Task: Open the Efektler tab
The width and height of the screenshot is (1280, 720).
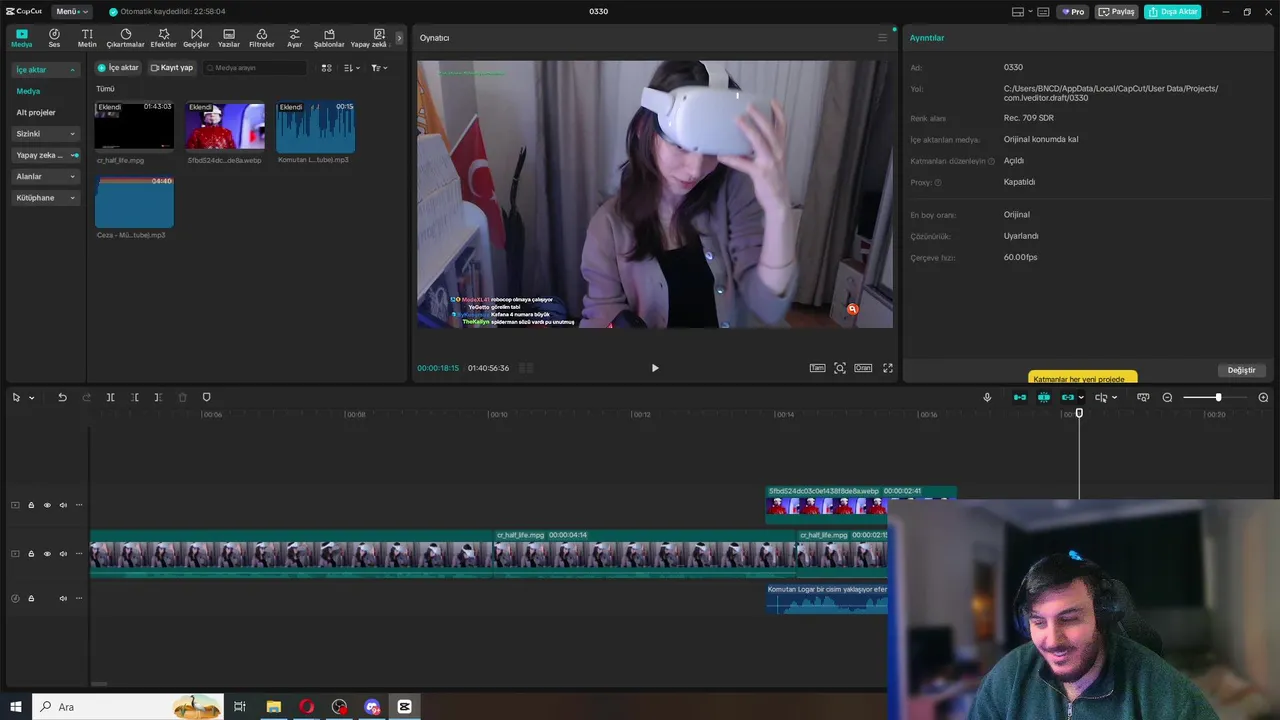Action: 163,38
